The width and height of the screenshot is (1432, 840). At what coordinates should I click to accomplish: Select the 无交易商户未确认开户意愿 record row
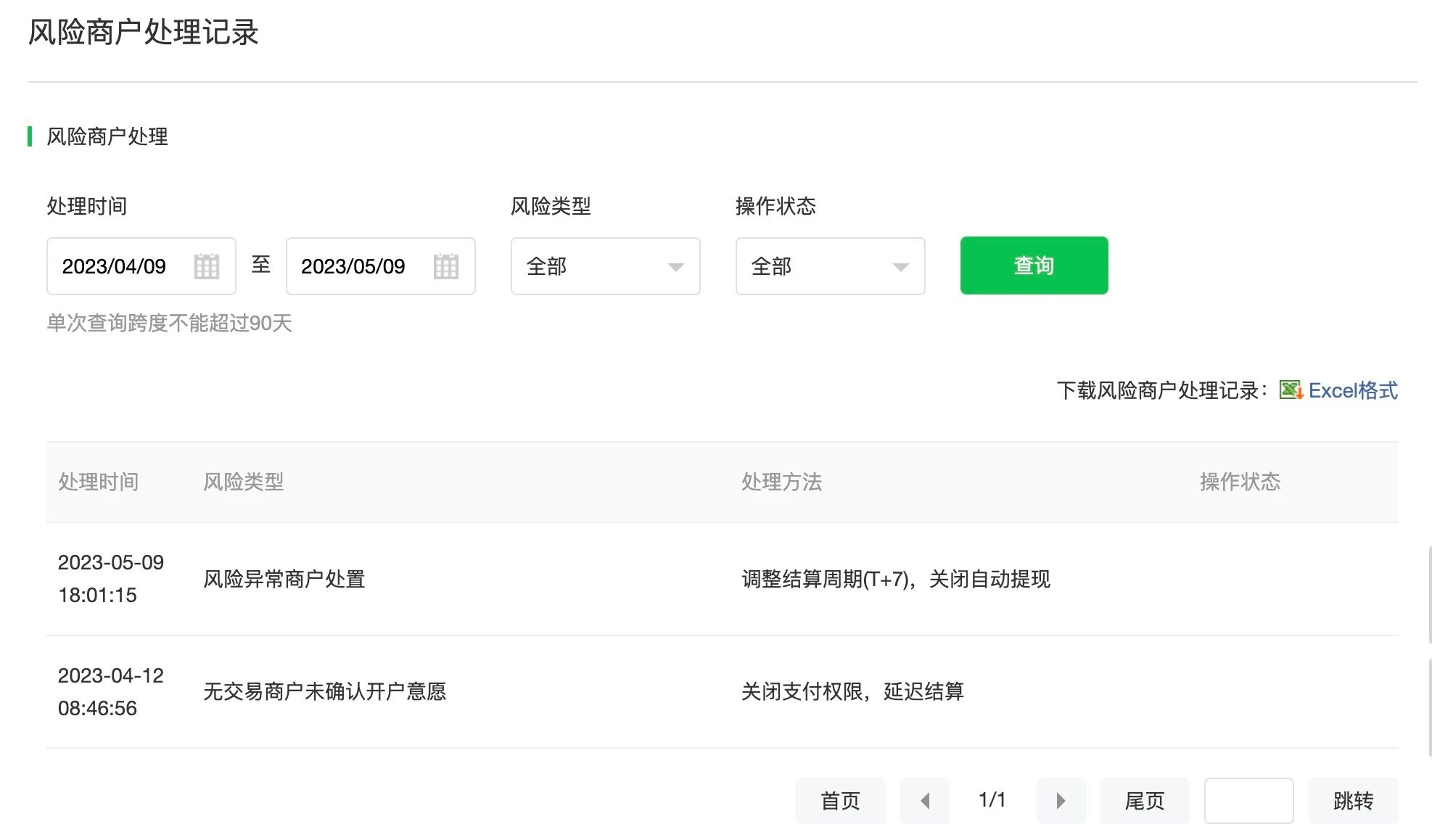click(324, 691)
